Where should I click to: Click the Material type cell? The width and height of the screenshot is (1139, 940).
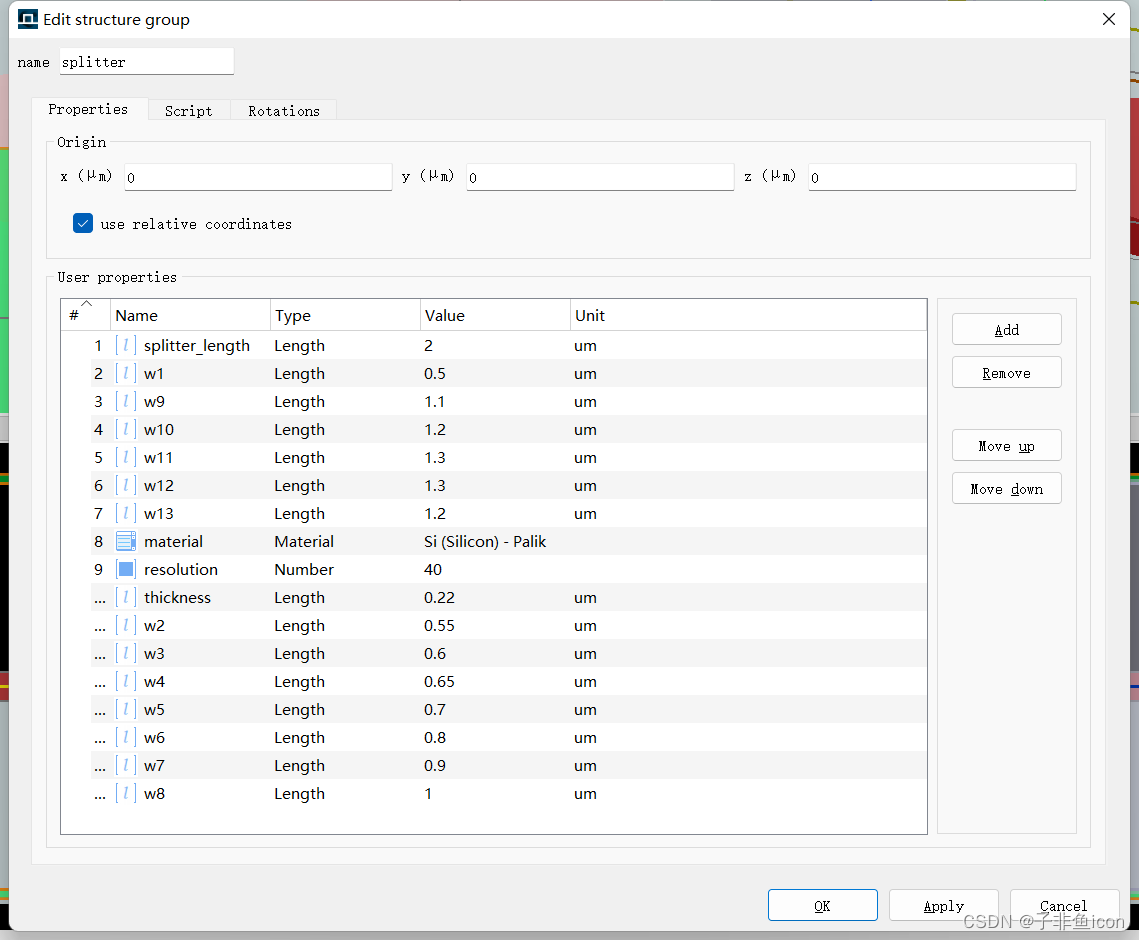pyautogui.click(x=304, y=541)
